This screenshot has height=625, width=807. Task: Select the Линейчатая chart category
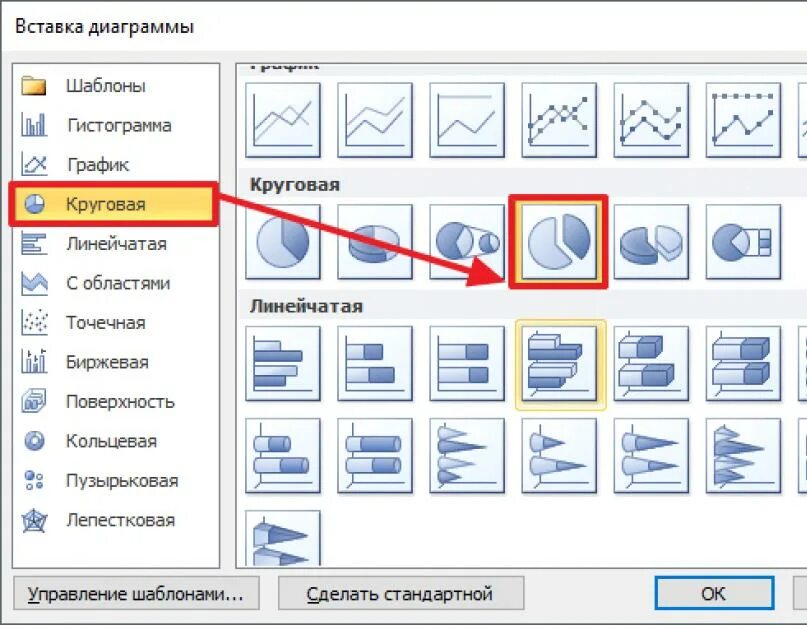click(116, 244)
